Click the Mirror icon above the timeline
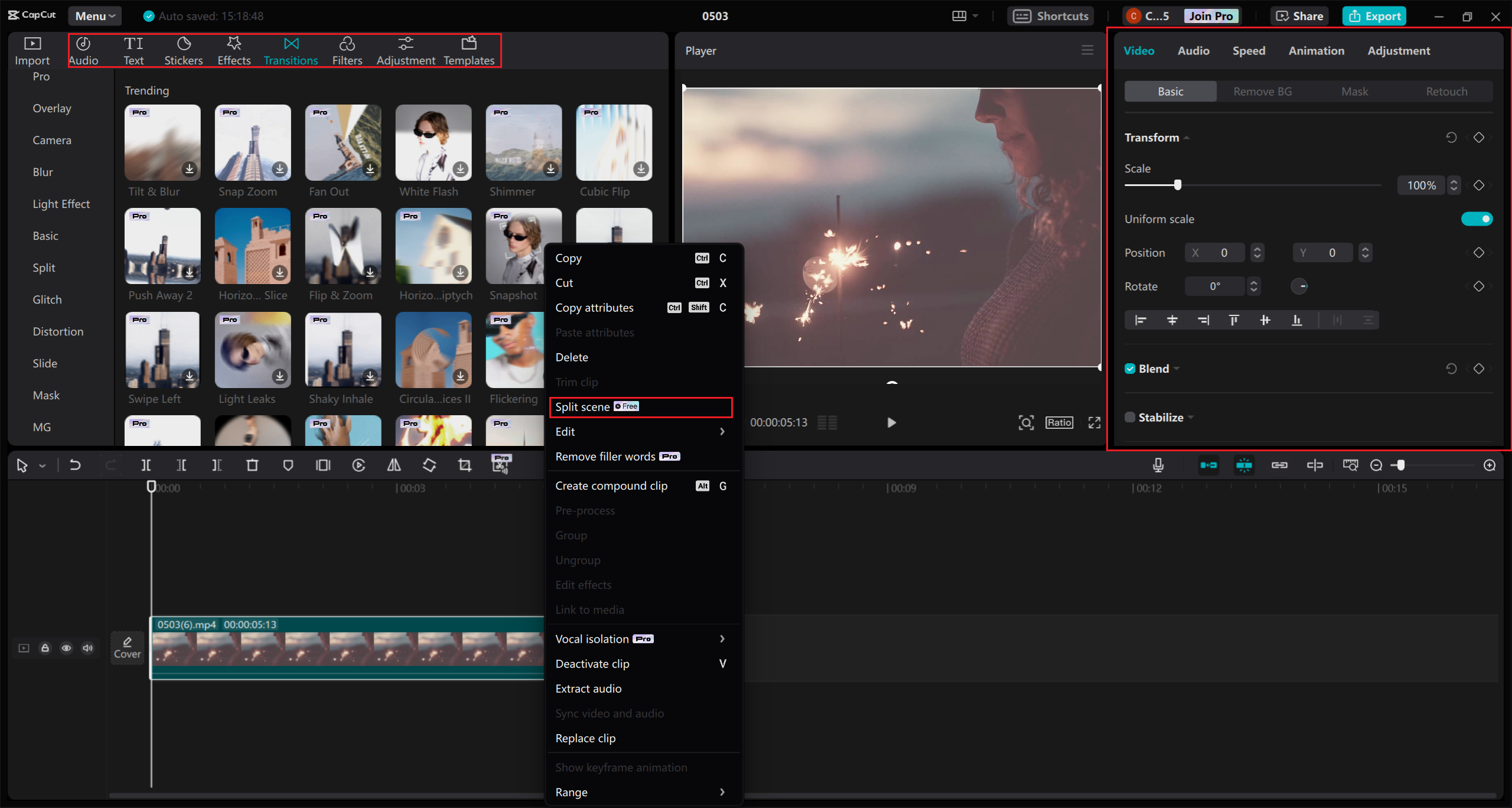The height and width of the screenshot is (808, 1512). pos(394,465)
